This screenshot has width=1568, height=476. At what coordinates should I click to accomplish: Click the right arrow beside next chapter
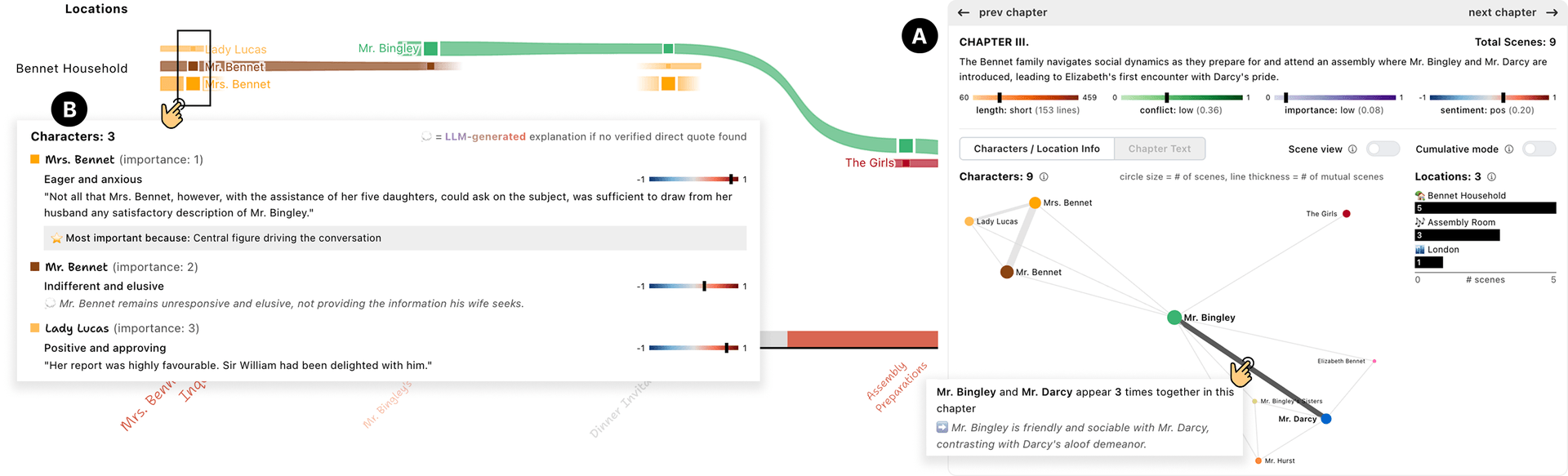1552,13
